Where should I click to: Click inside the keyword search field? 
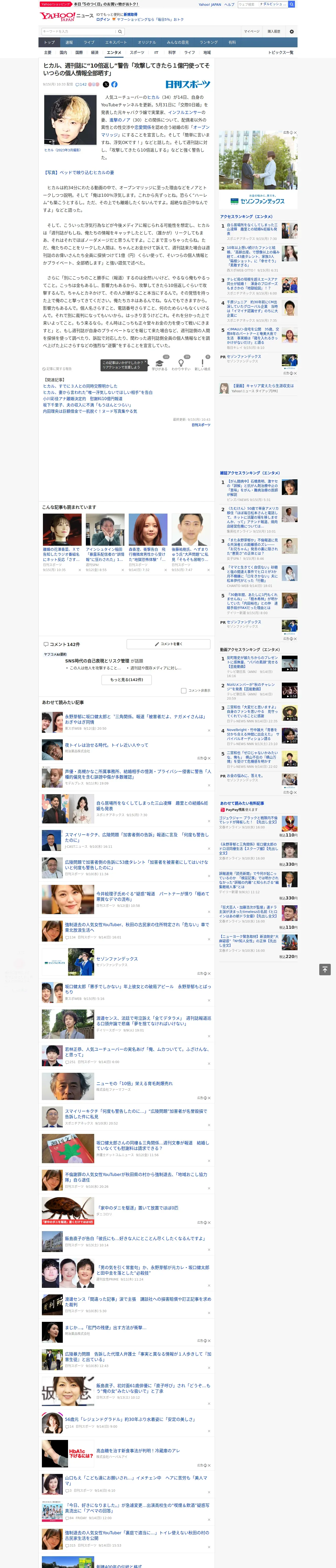[78, 32]
